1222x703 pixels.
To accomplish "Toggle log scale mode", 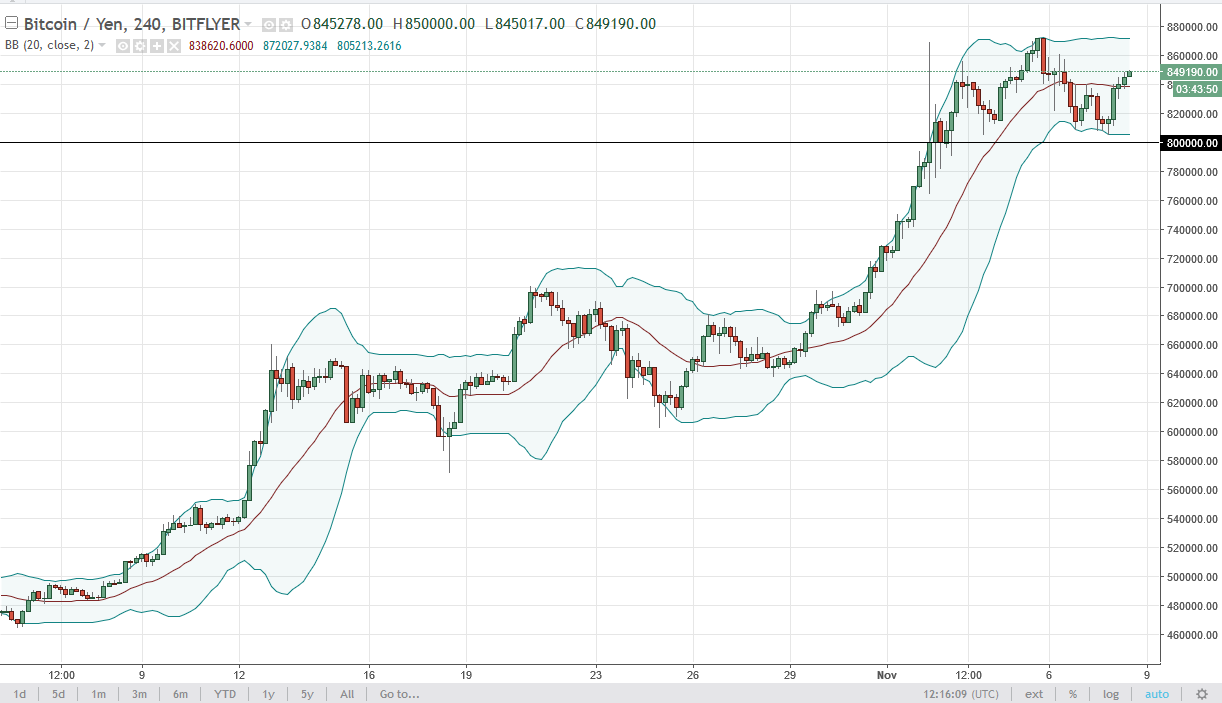I will click(x=1111, y=694).
